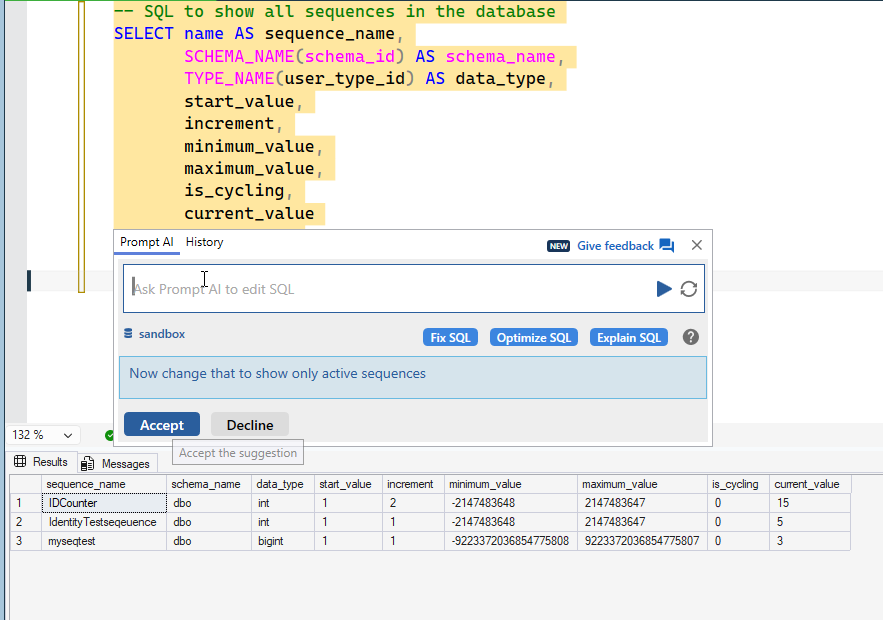Screen dimensions: 883x620
Task: Decline the AI suggestion
Action: (250, 425)
